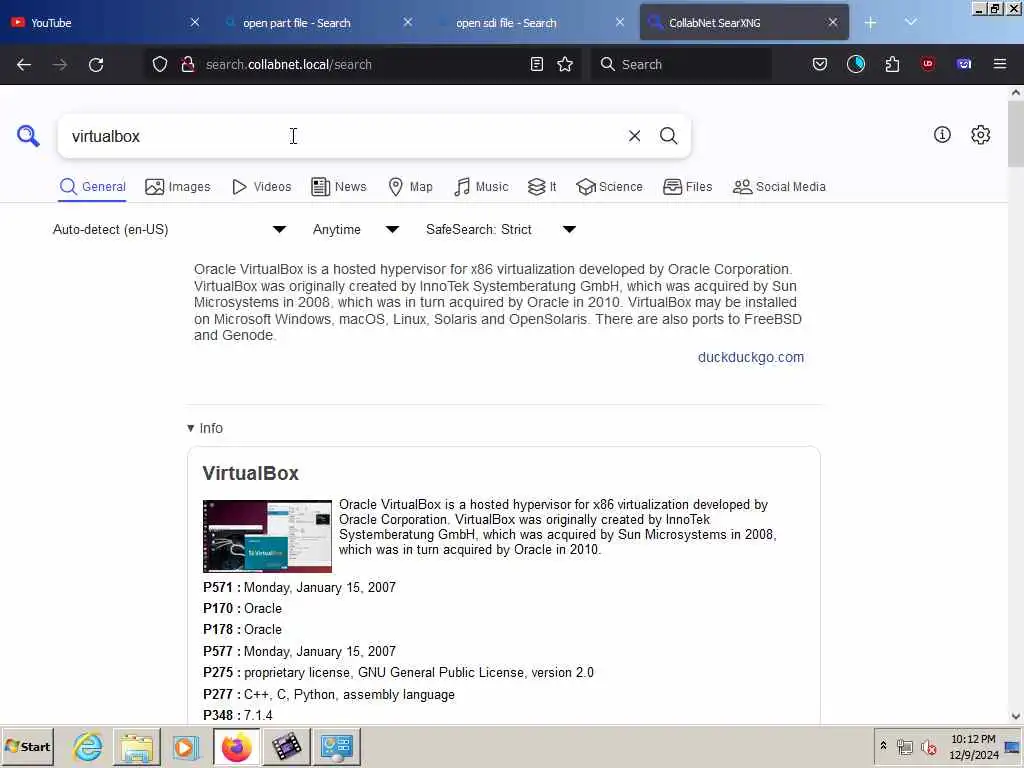This screenshot has height=768, width=1024.
Task: Open SearXNG preferences gear
Action: click(x=980, y=135)
